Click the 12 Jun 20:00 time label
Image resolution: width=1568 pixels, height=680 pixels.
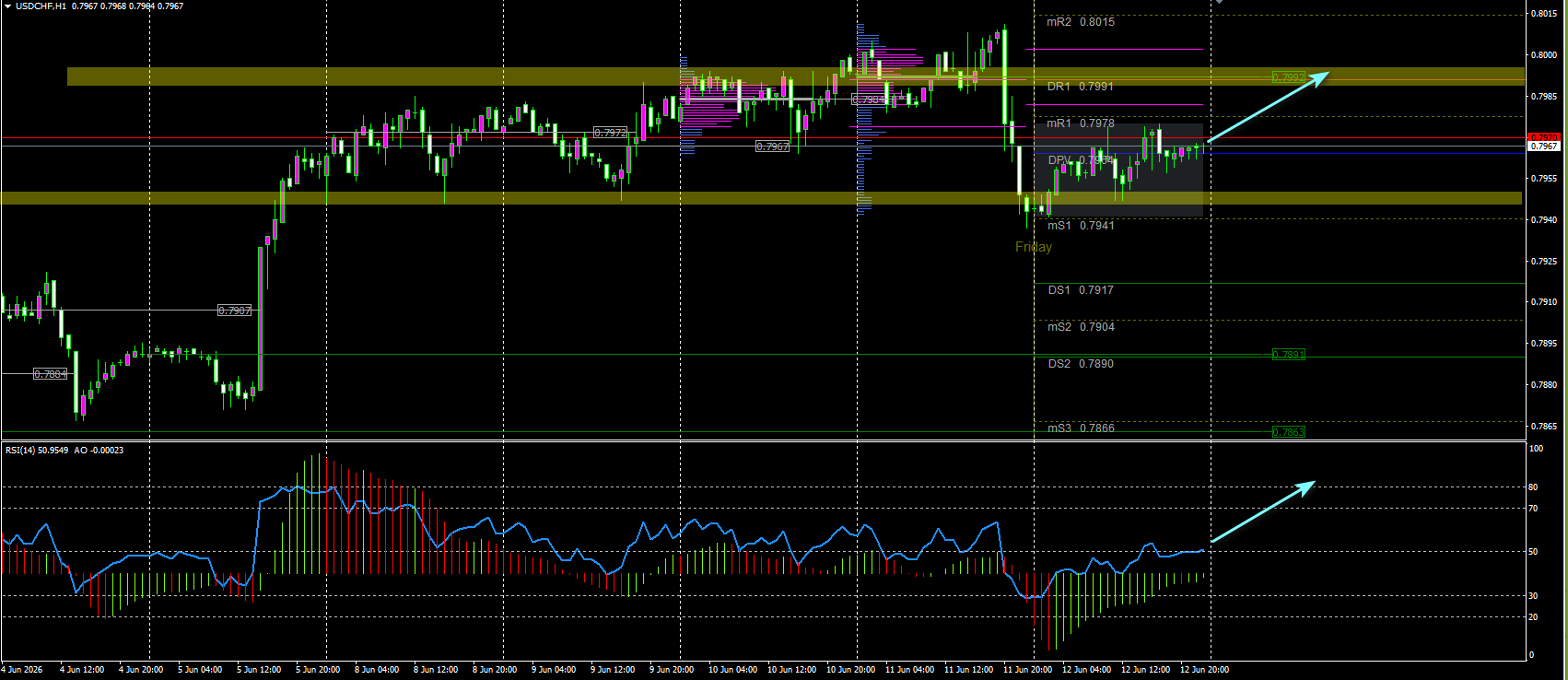1205,670
